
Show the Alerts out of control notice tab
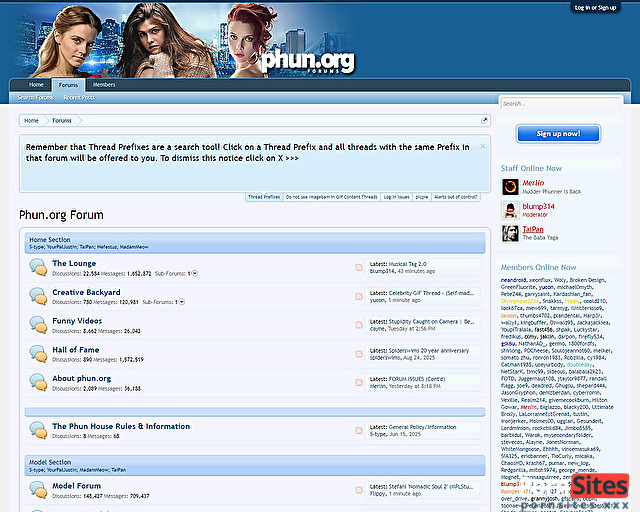click(456, 197)
